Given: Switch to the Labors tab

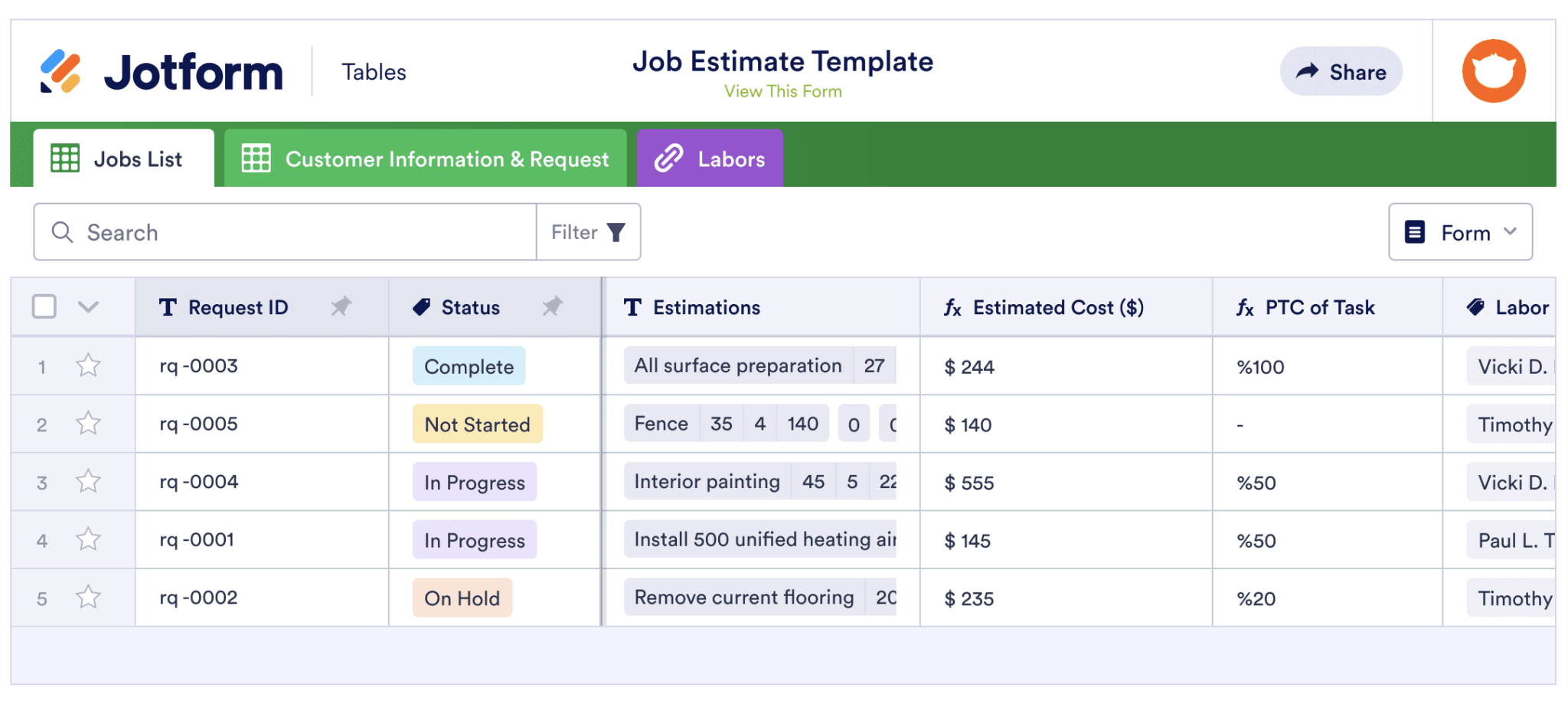Looking at the screenshot, I should click(709, 158).
